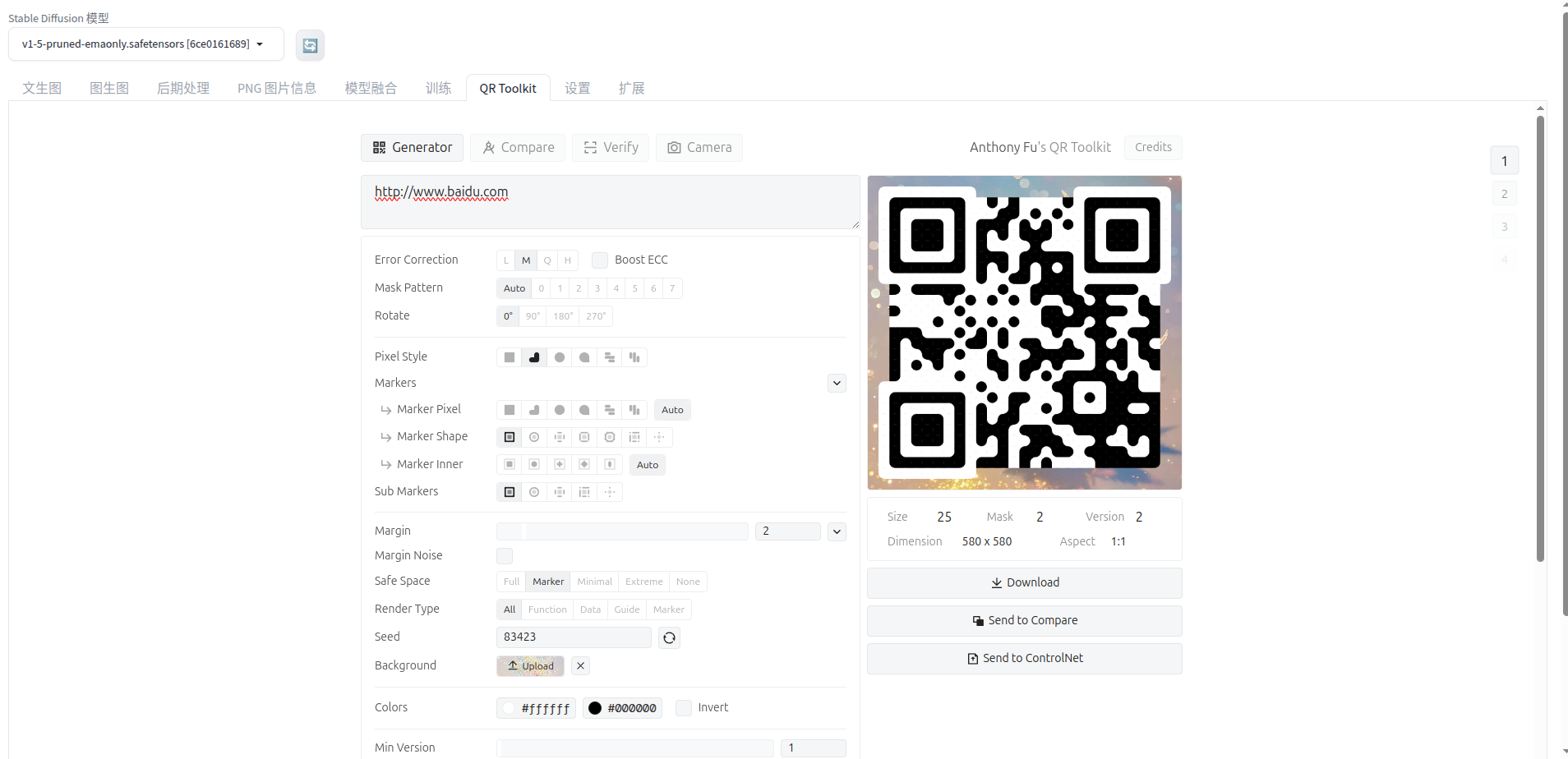Set Error Correction to L

[506, 260]
